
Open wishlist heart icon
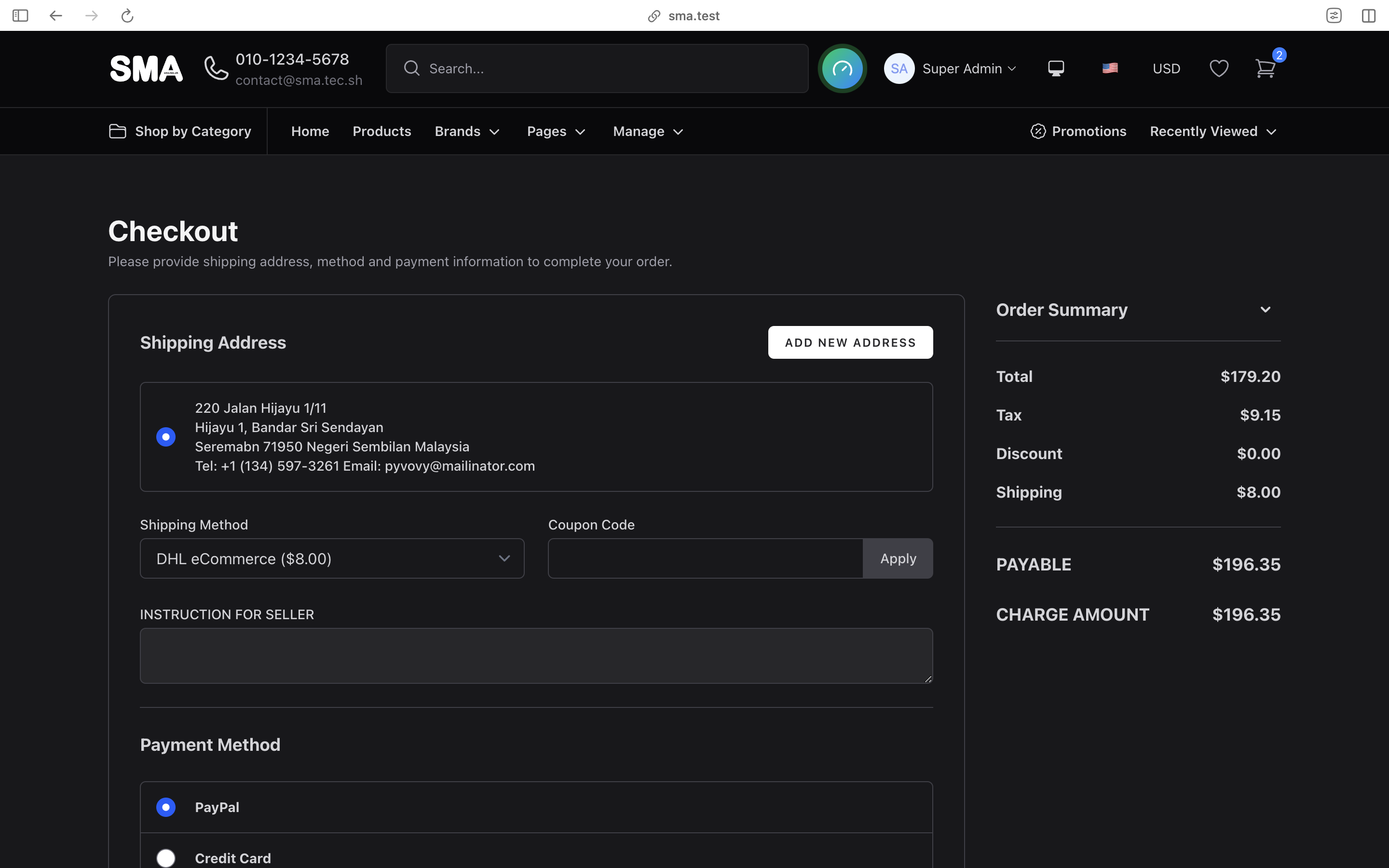tap(1219, 69)
